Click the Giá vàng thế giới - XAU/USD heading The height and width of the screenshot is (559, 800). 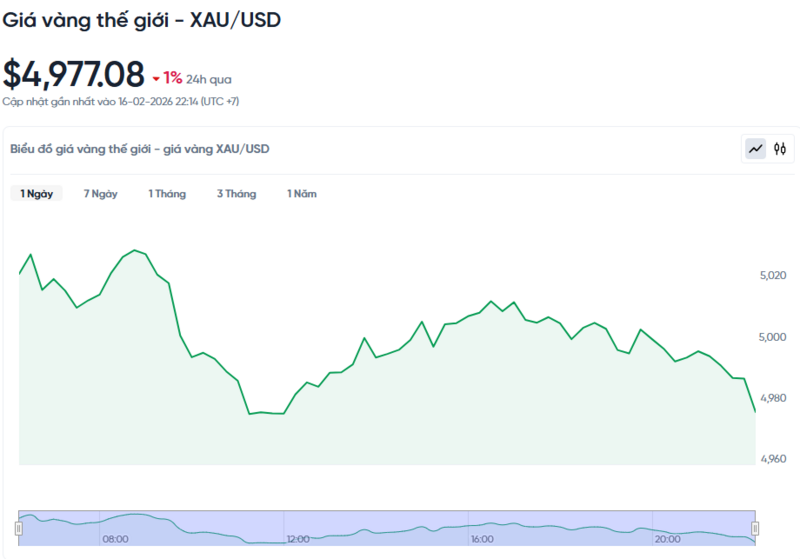pyautogui.click(x=140, y=20)
